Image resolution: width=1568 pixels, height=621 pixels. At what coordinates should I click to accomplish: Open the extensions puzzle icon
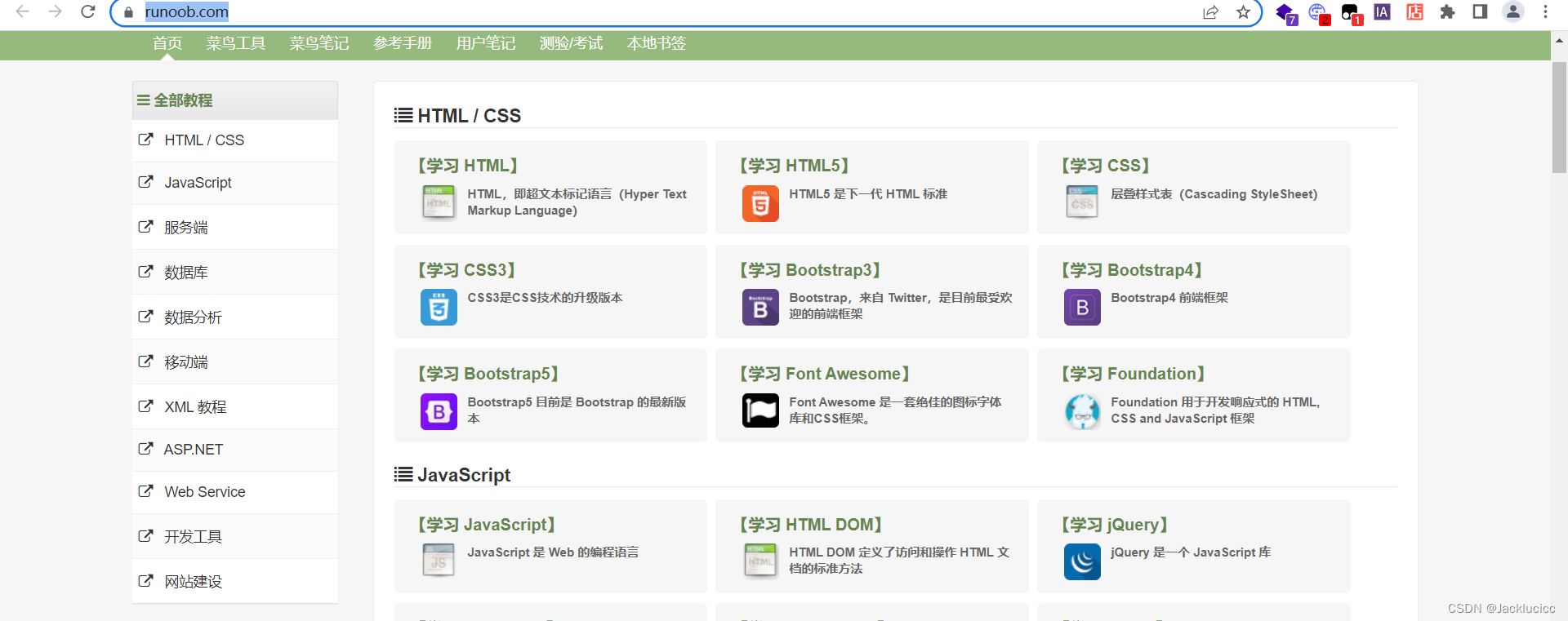point(1447,12)
